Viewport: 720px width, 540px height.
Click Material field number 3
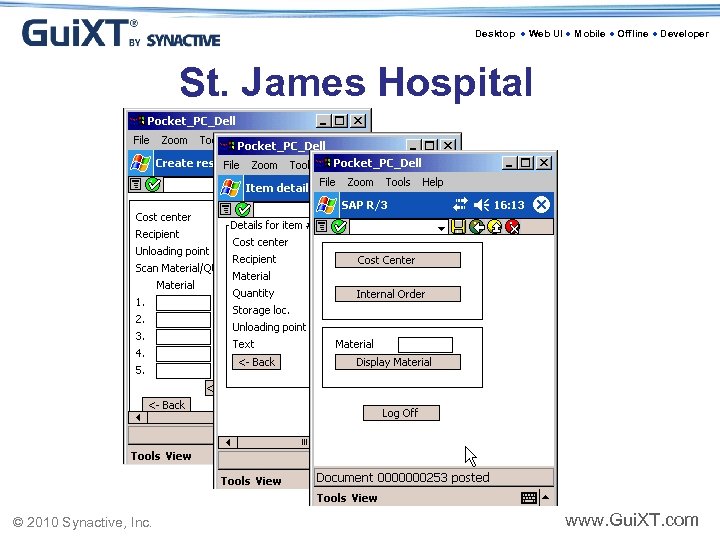click(183, 337)
